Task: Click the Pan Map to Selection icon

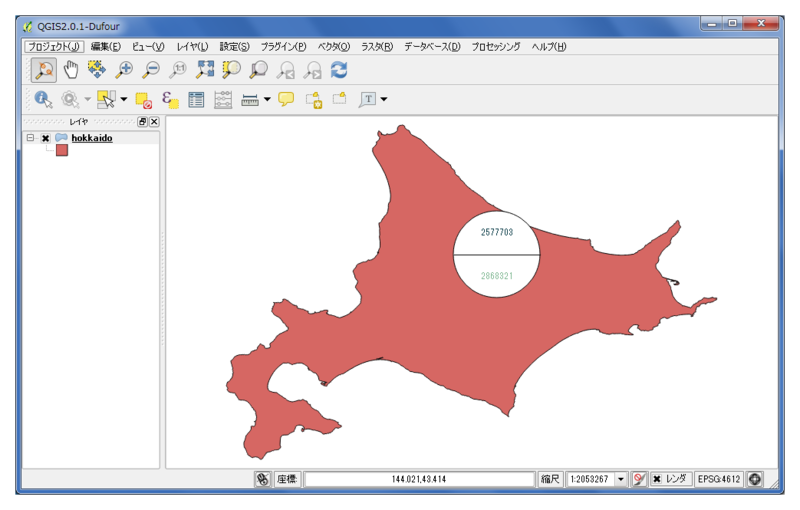Action: tap(97, 69)
